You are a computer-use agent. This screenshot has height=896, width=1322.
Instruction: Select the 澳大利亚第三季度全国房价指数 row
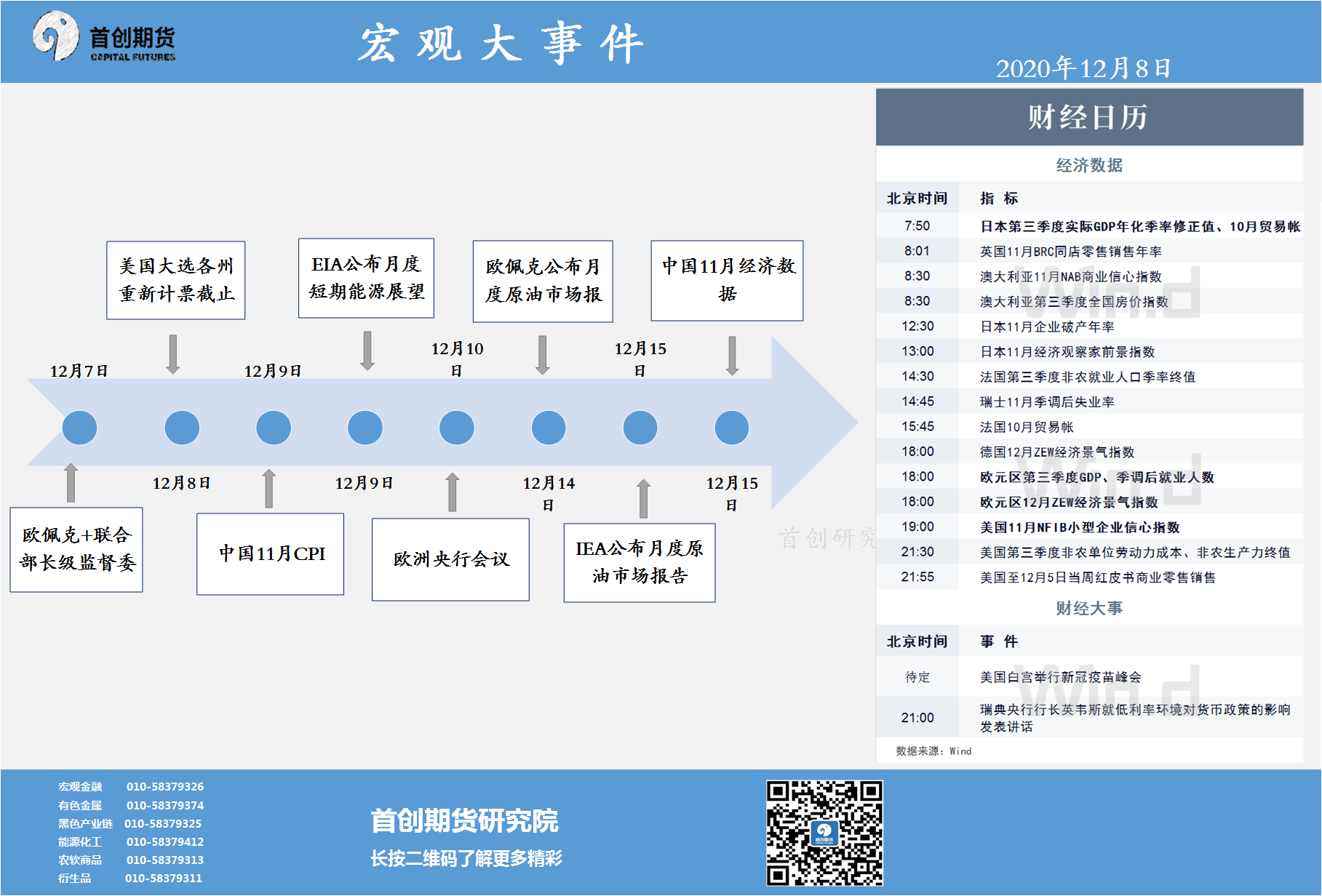1089,301
